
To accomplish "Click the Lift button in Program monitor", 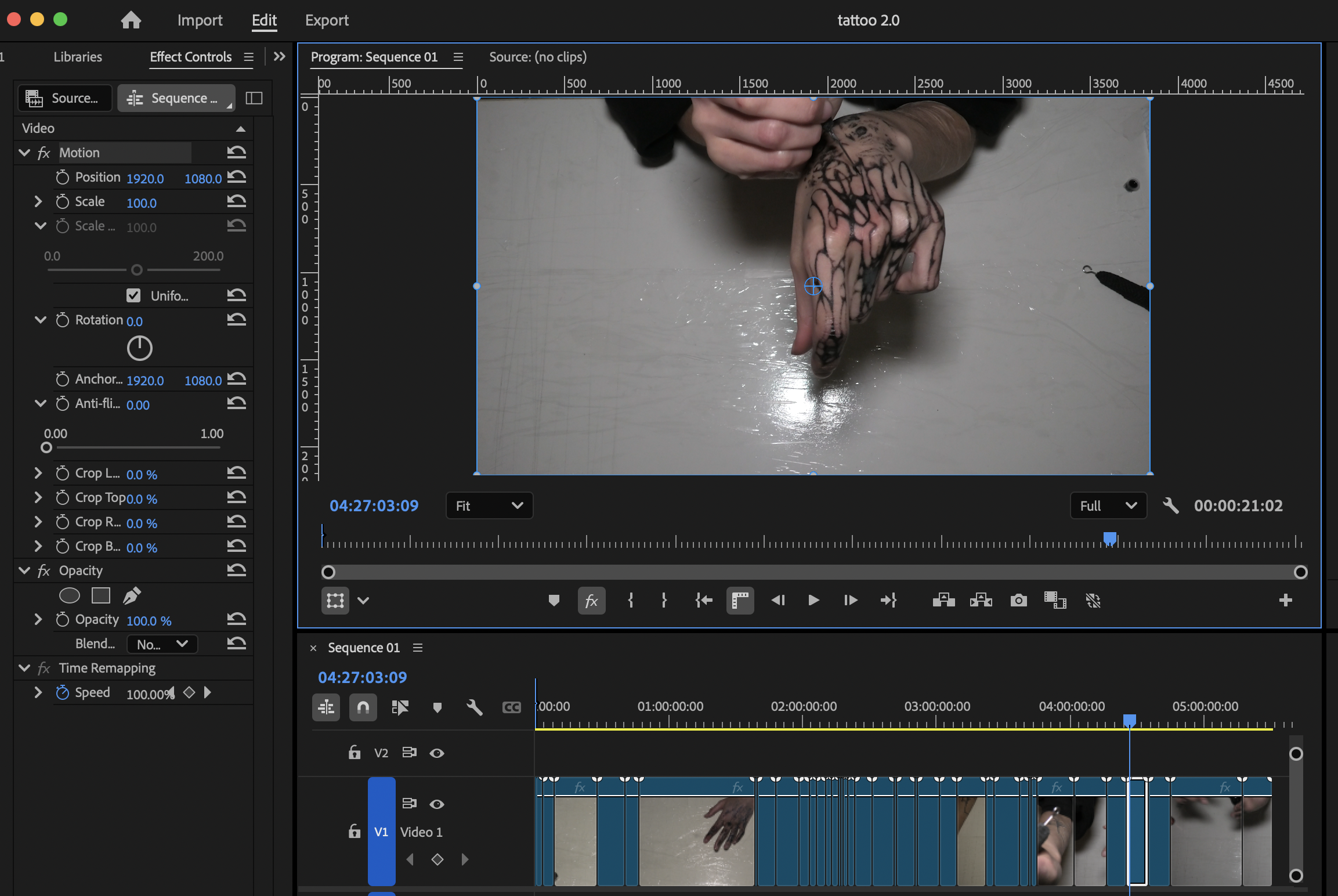I will tap(943, 600).
